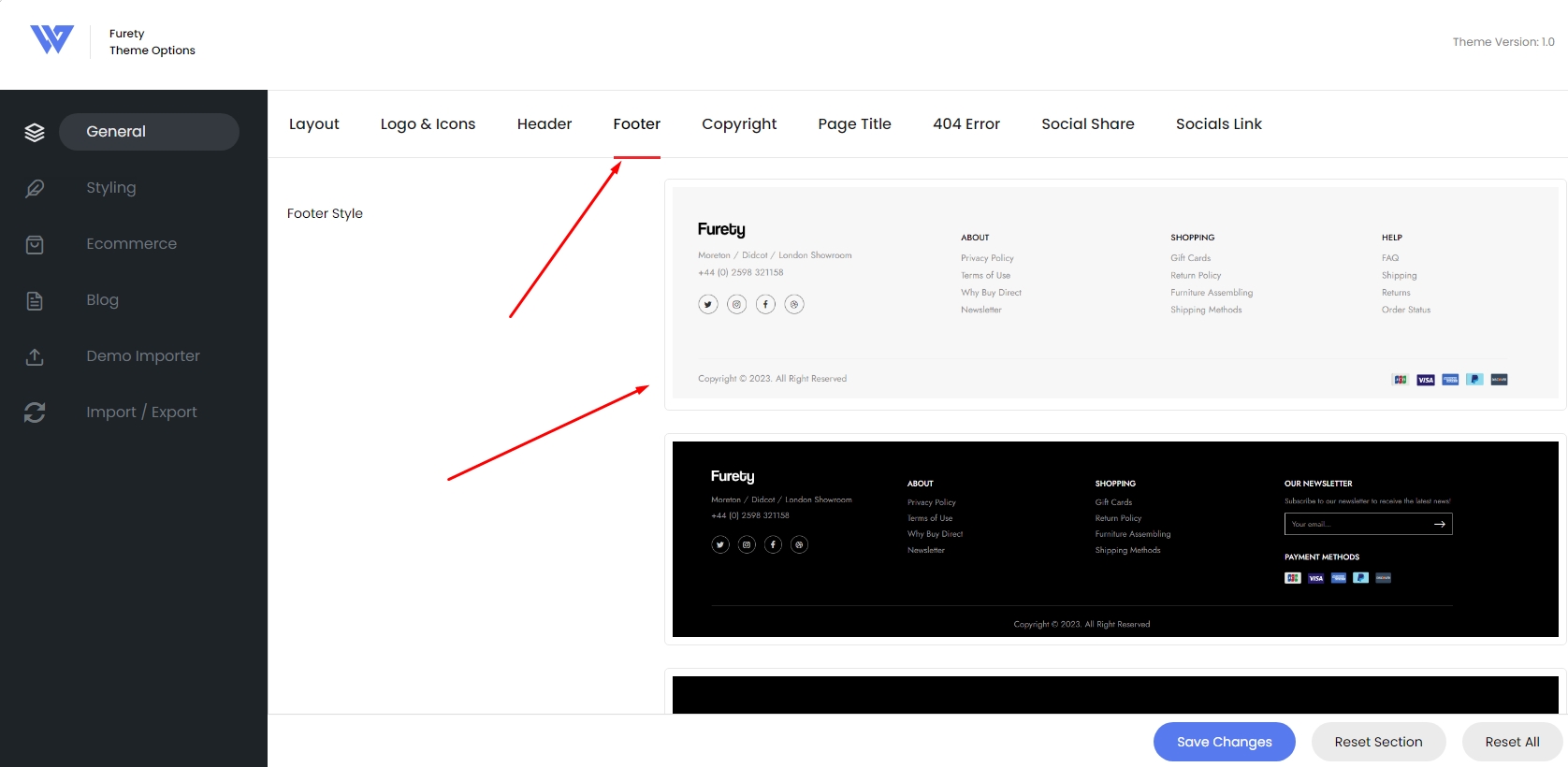Click the Reset Section button

[1378, 742]
